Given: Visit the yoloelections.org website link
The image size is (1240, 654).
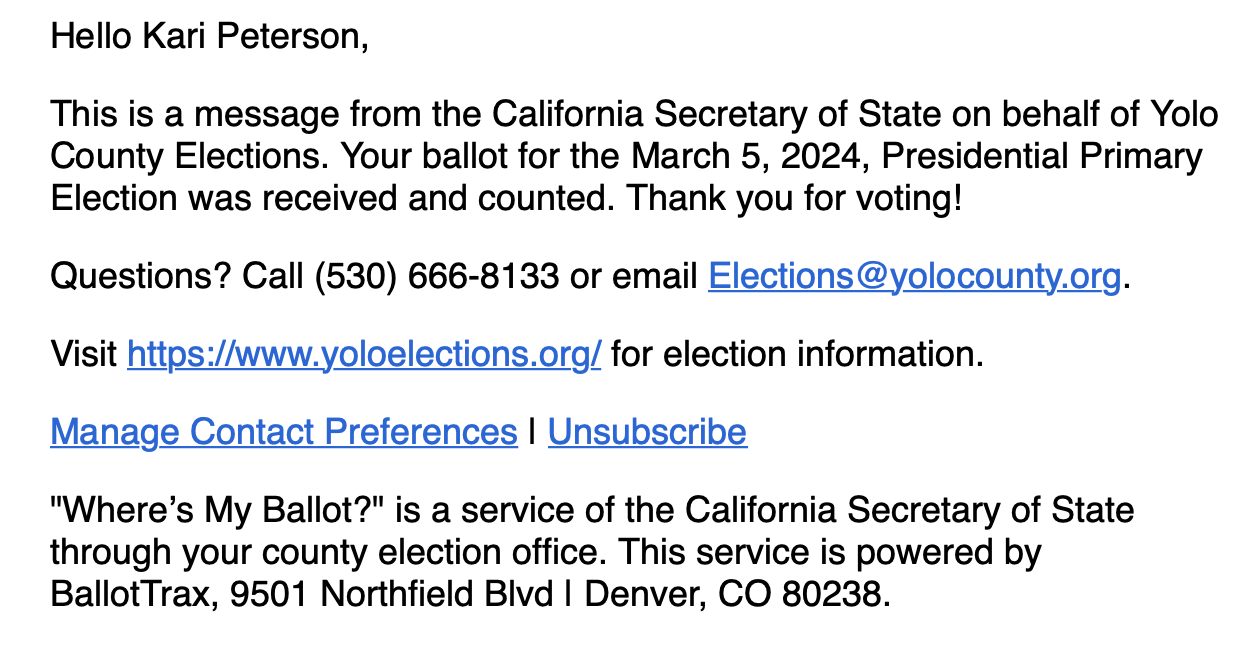Looking at the screenshot, I should pyautogui.click(x=364, y=354).
